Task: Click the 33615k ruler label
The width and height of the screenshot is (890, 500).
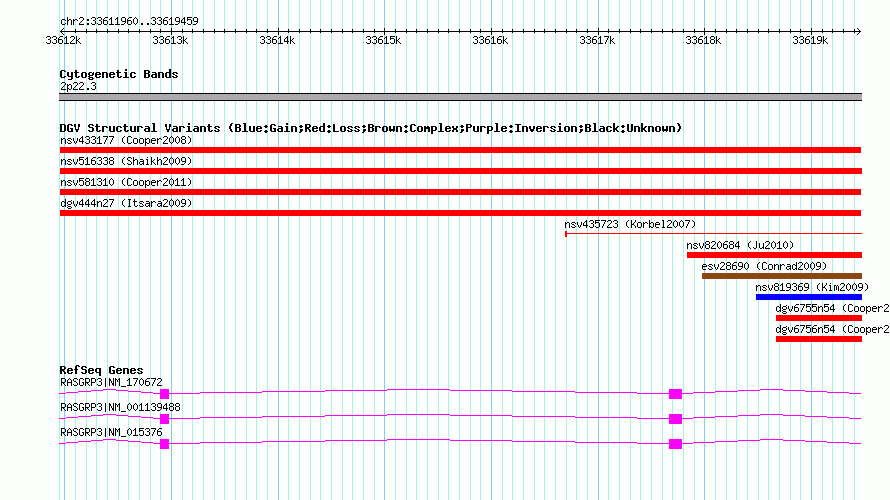Action: click(383, 40)
